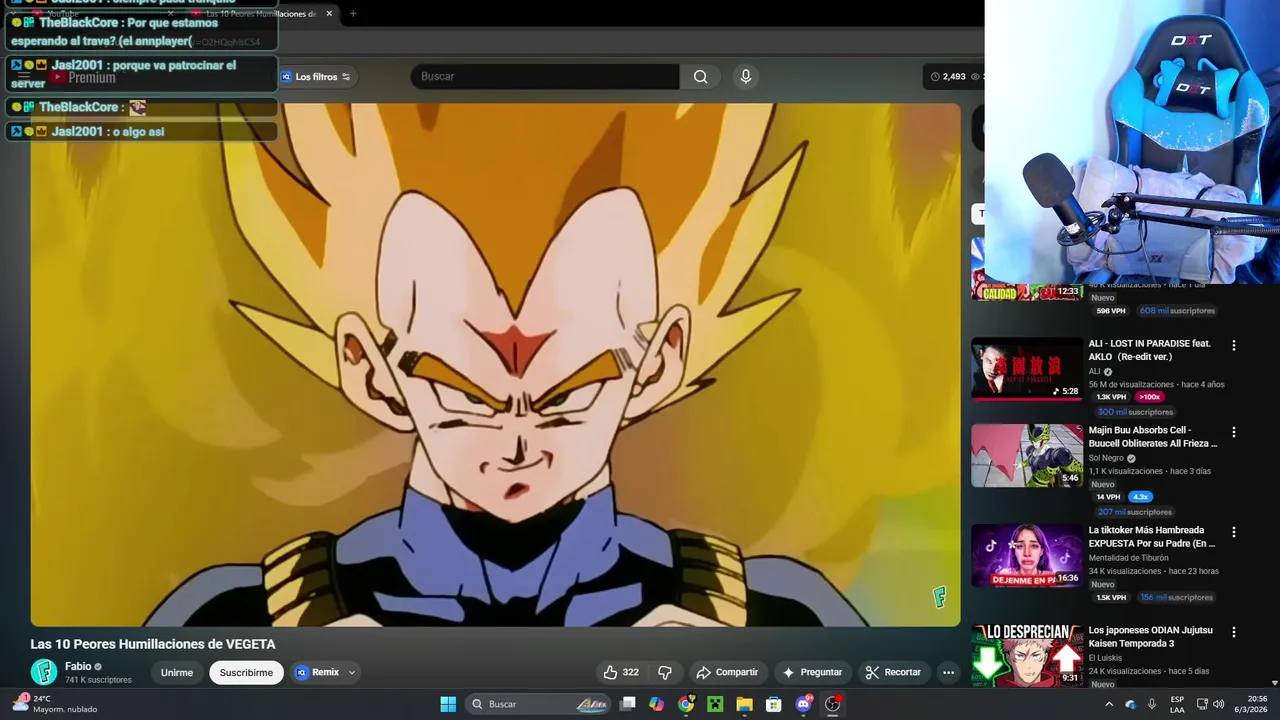
Task: Click the magnifier search button
Action: pos(700,76)
